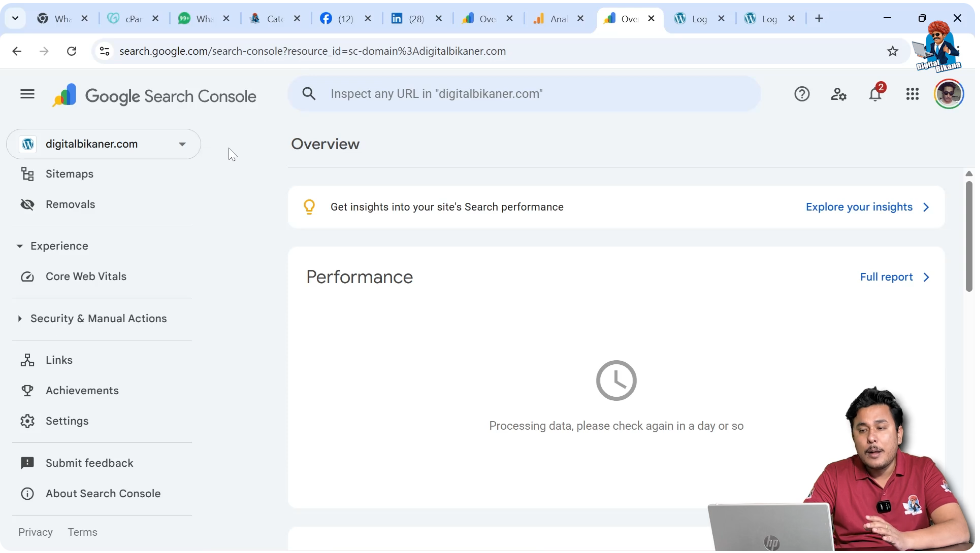Click chevron next to Explore your insights
The image size is (980, 553).
pyautogui.click(x=926, y=207)
